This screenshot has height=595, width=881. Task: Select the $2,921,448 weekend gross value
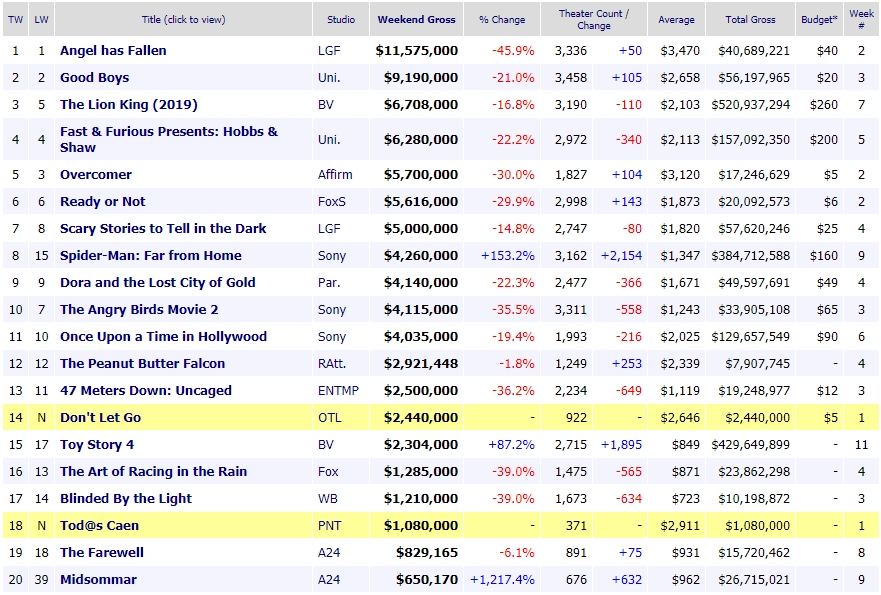tap(421, 364)
